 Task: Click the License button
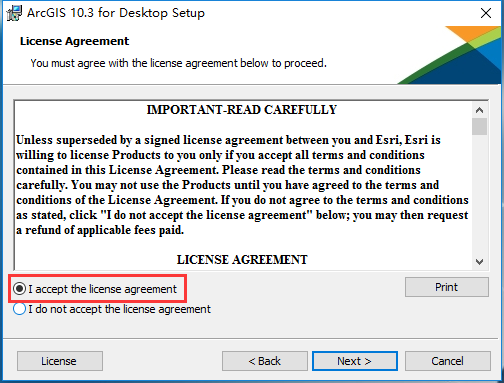(x=60, y=361)
